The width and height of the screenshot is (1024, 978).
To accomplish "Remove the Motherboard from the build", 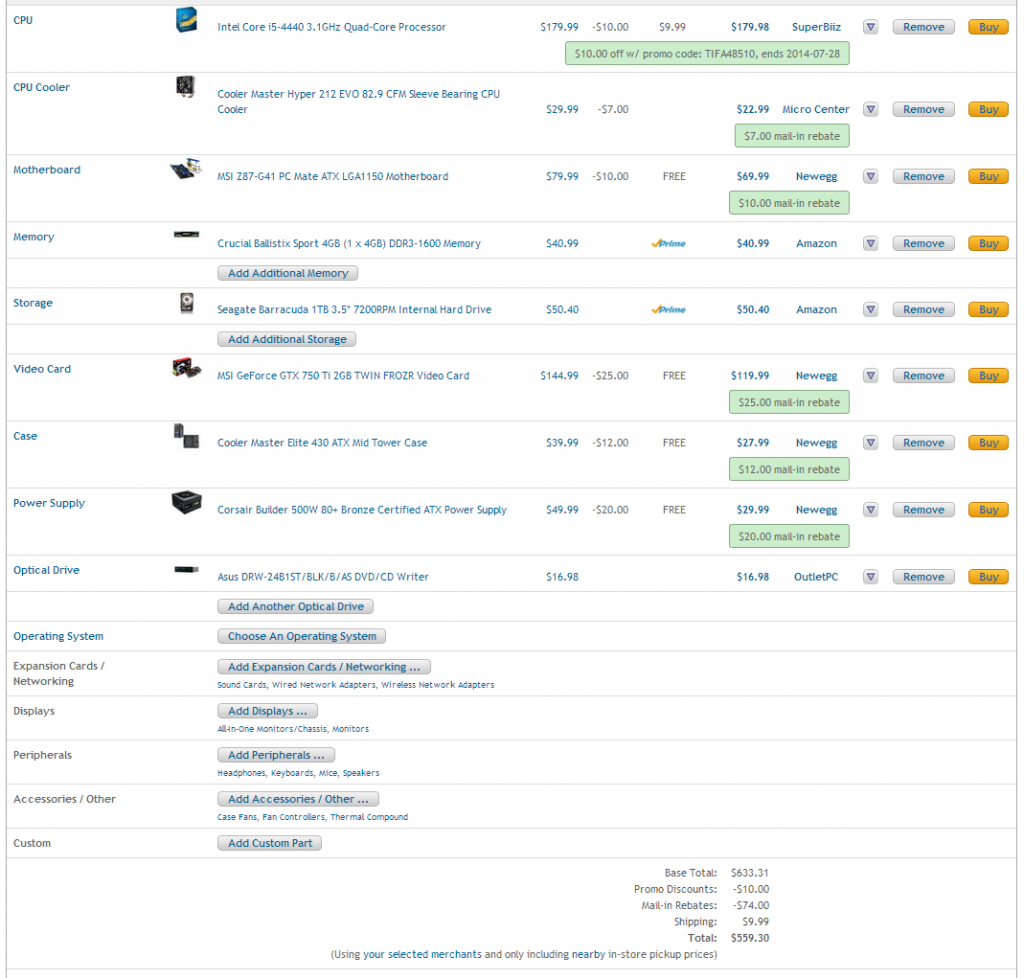I will (923, 176).
